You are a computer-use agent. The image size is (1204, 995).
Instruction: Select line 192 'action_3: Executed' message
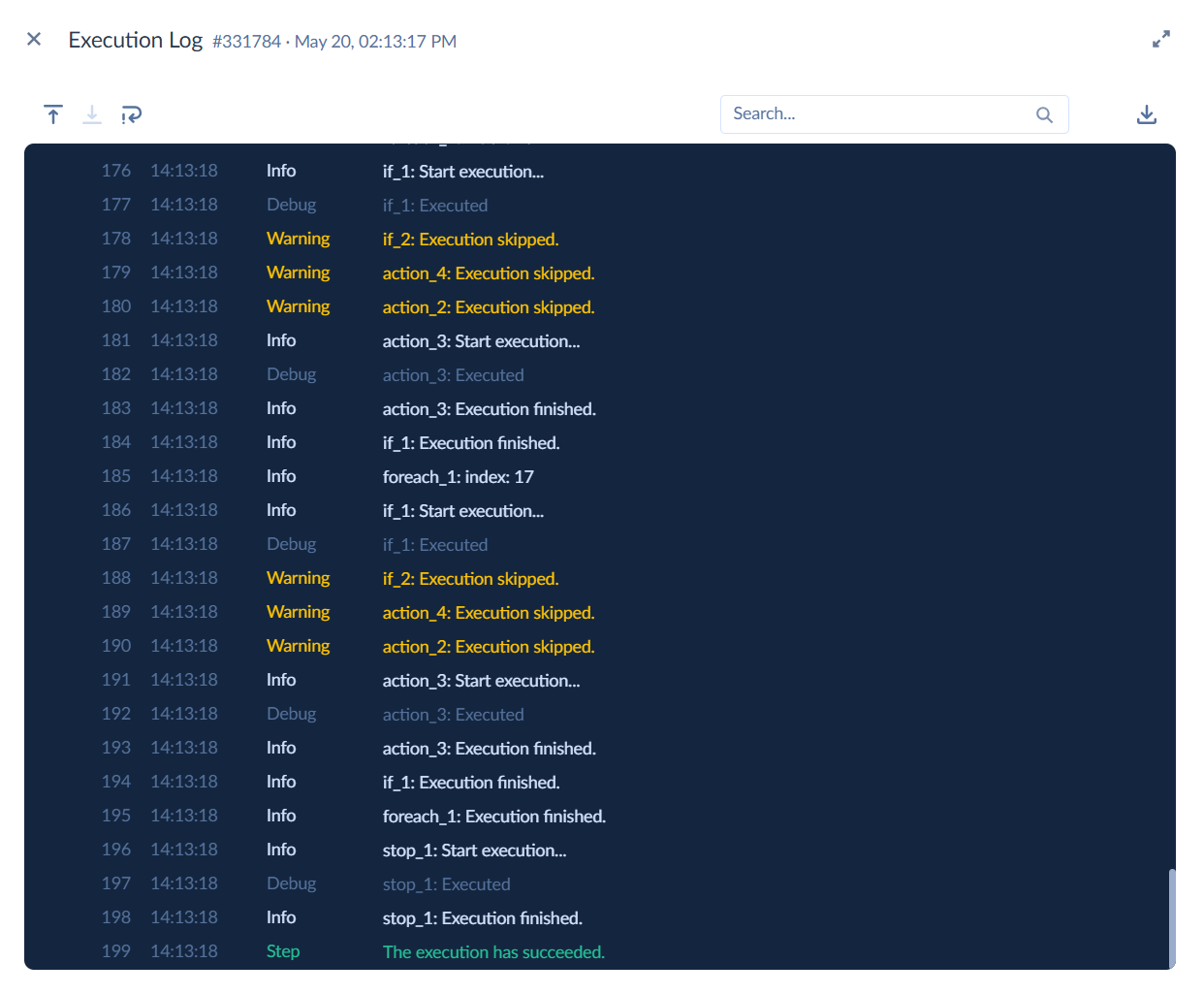point(454,715)
